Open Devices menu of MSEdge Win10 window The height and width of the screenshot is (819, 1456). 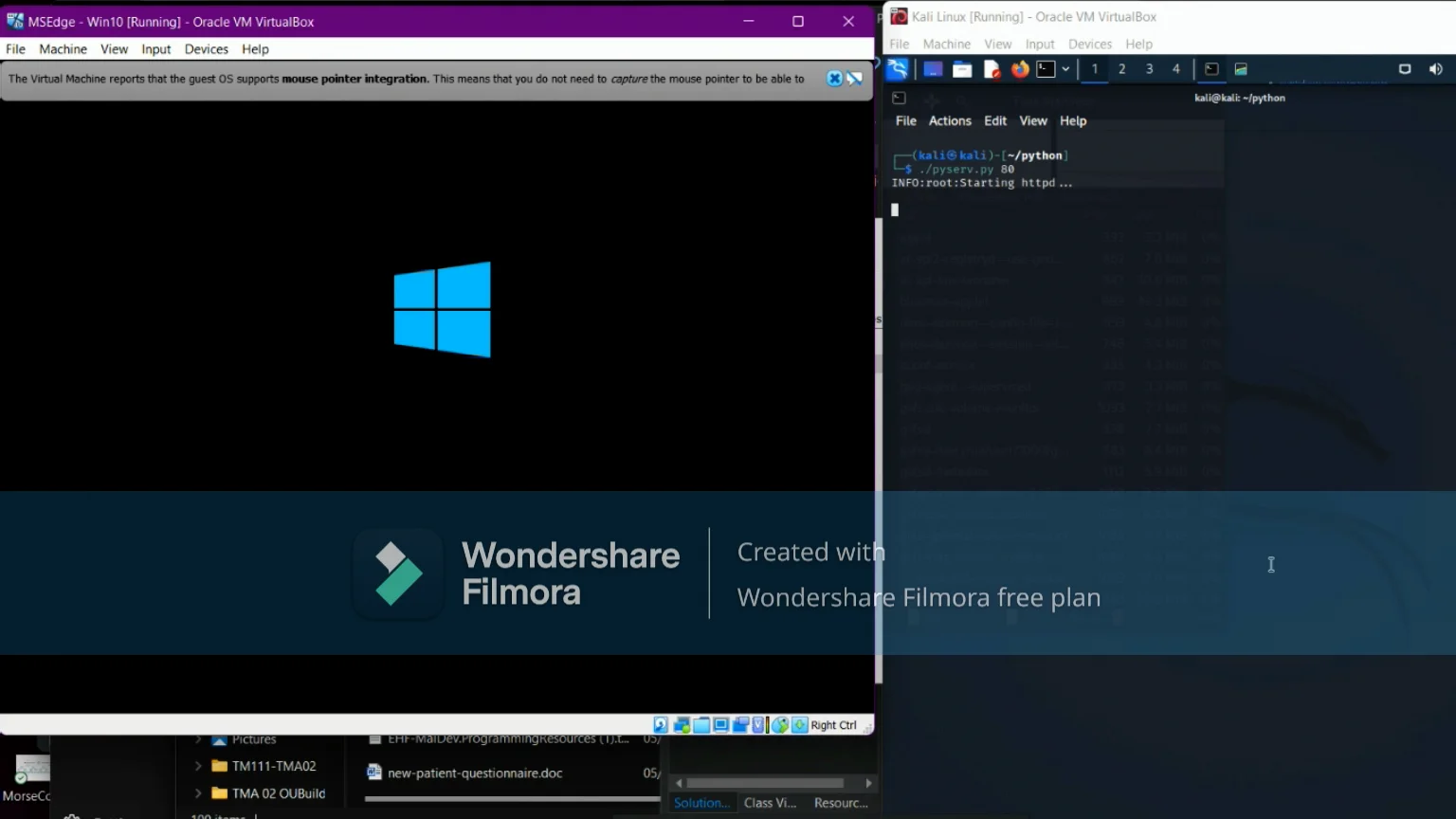(207, 49)
